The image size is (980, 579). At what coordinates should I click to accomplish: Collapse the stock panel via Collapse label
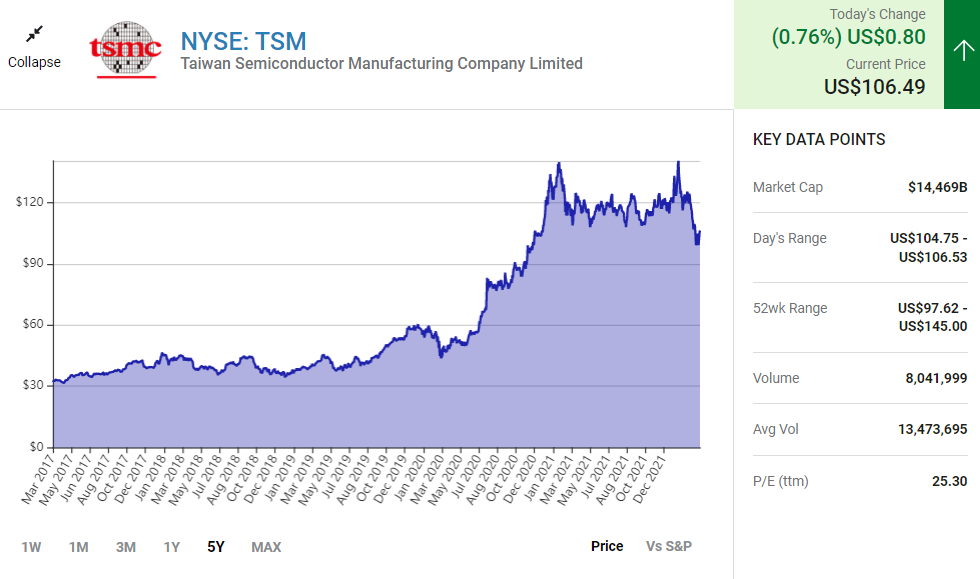pyautogui.click(x=35, y=62)
